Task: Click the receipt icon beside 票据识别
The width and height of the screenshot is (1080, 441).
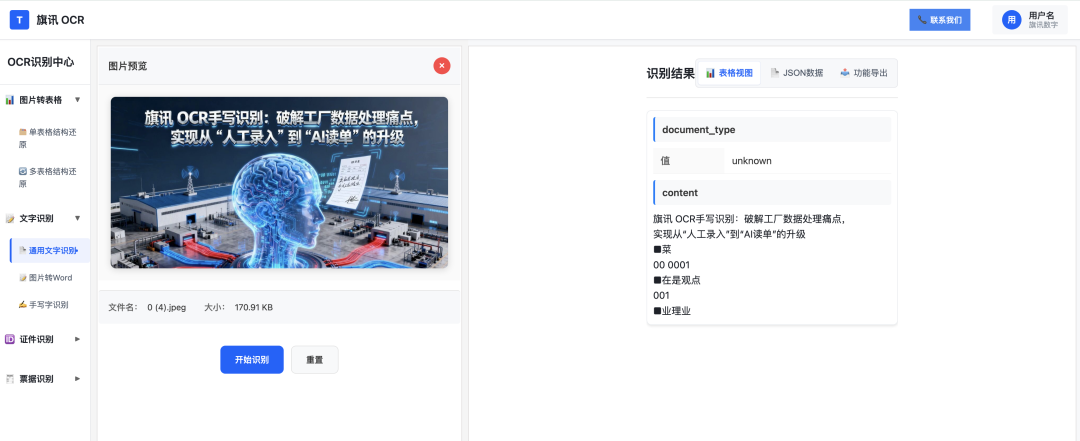Action: click(x=10, y=378)
